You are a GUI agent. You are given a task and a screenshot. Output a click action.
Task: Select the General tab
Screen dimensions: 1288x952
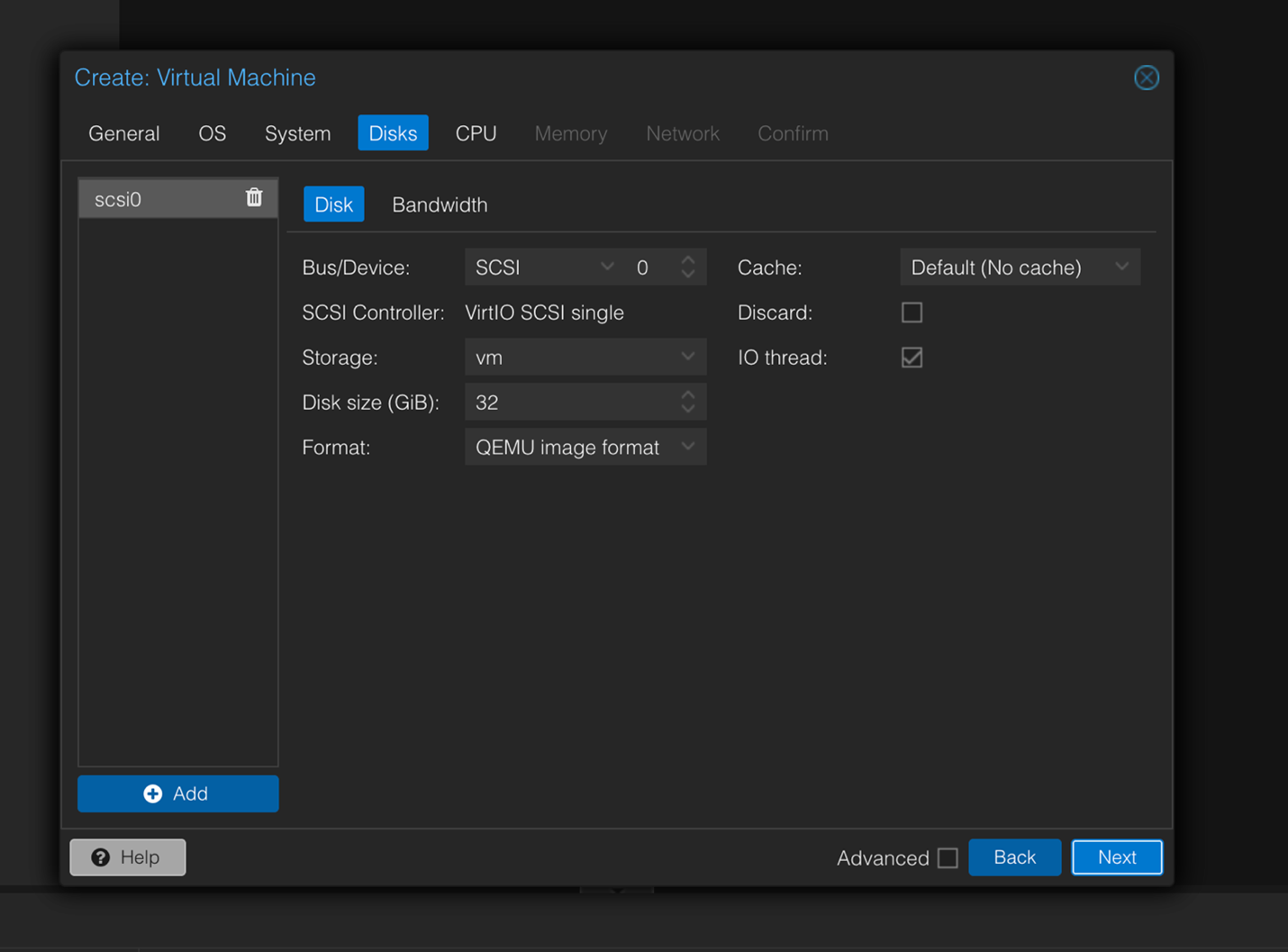tap(123, 133)
